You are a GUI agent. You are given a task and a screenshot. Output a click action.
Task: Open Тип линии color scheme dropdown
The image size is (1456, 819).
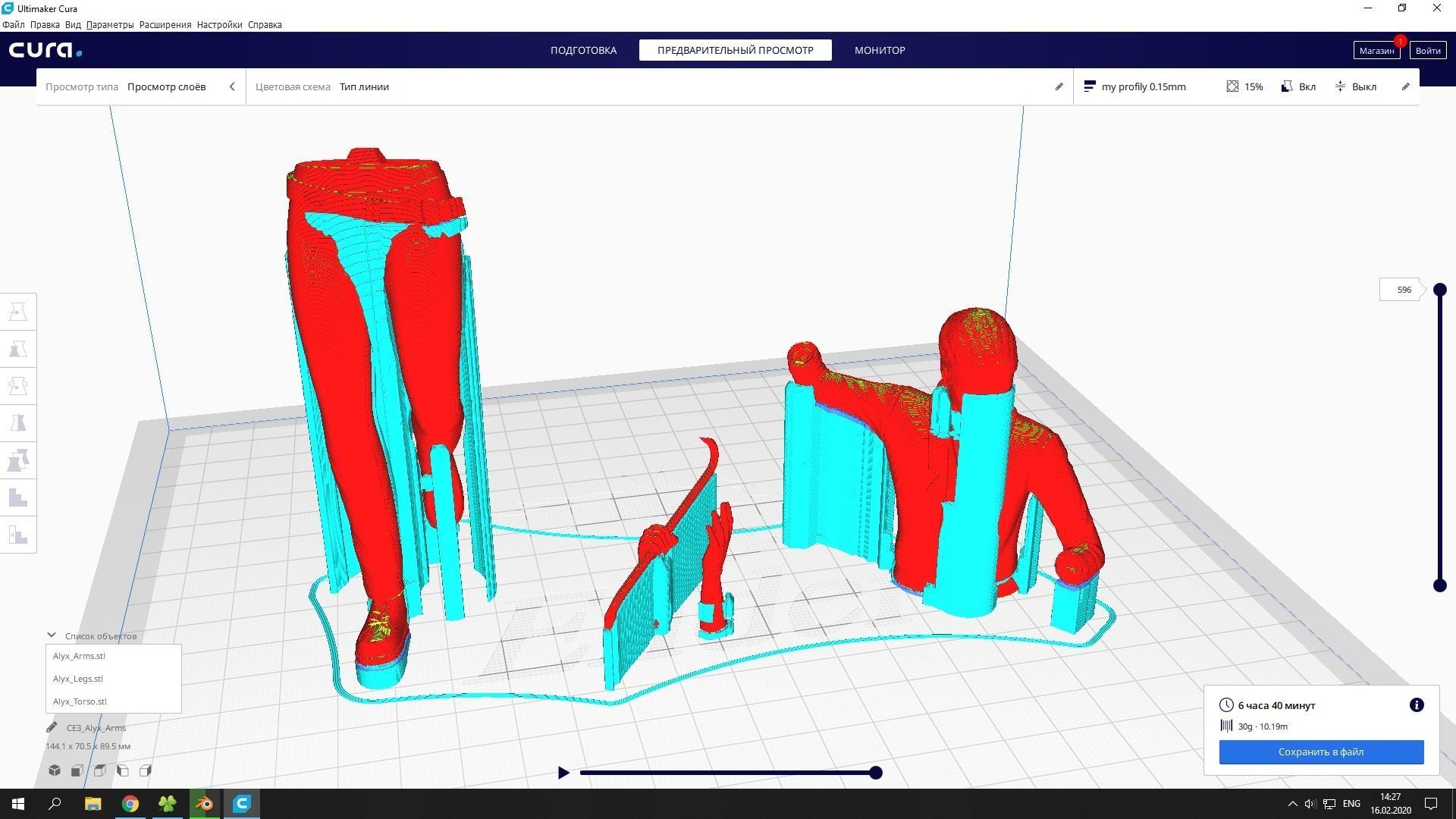(364, 86)
